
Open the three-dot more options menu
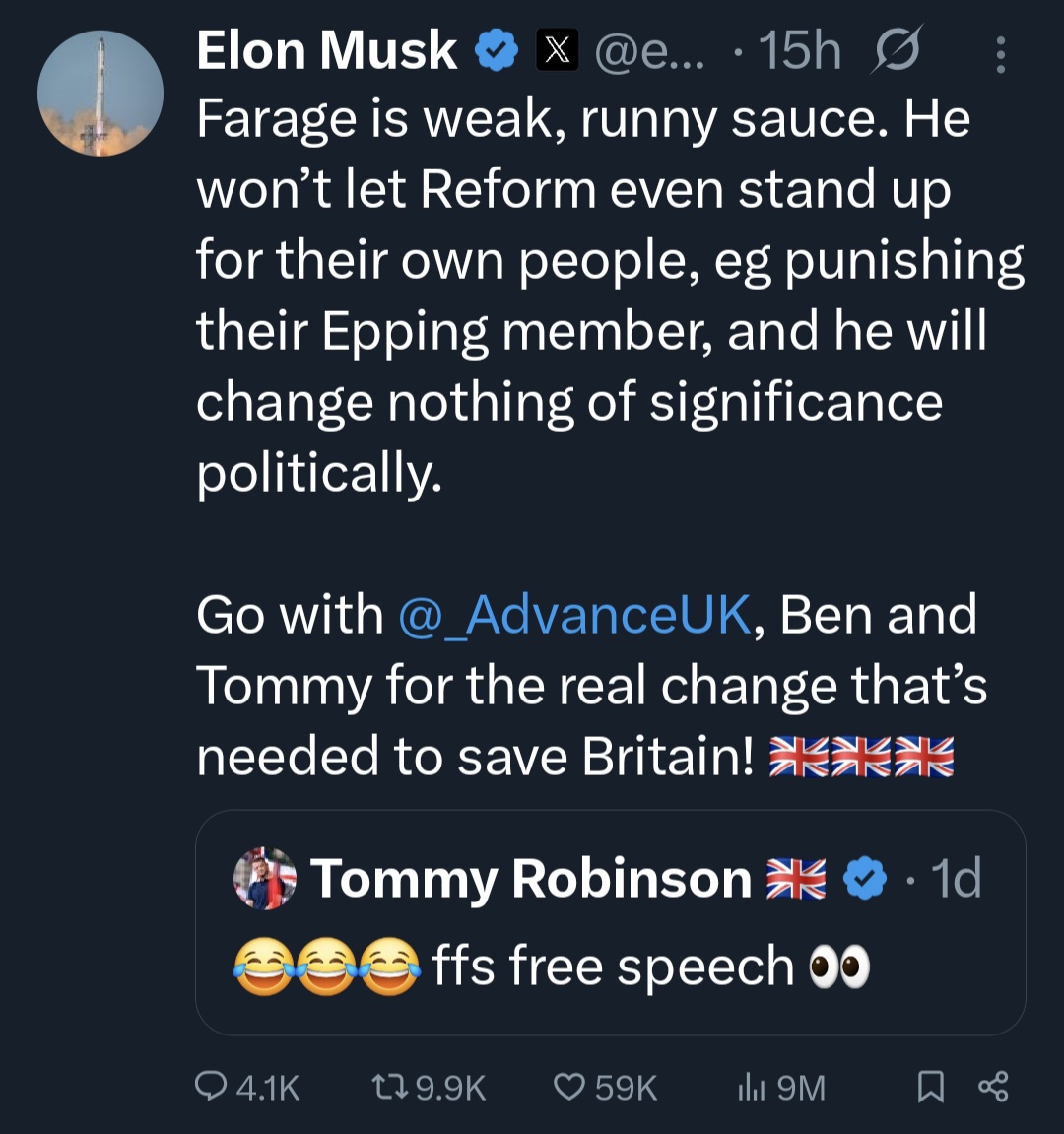pos(1001,55)
